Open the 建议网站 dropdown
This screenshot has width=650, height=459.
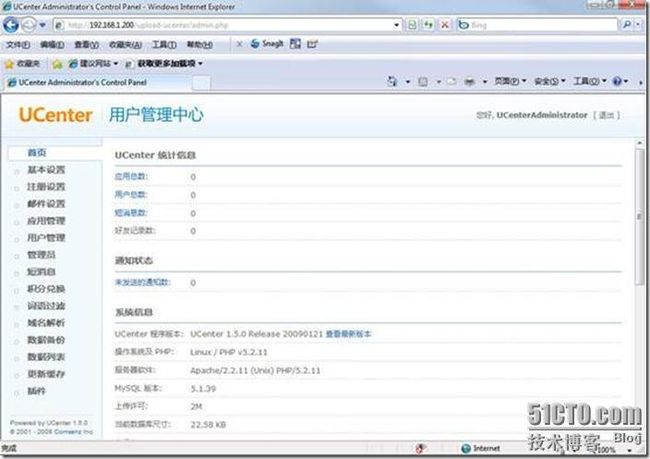93,64
